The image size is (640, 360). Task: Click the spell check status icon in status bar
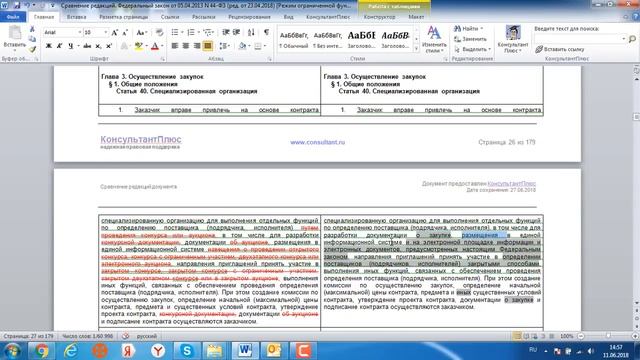(x=126, y=336)
